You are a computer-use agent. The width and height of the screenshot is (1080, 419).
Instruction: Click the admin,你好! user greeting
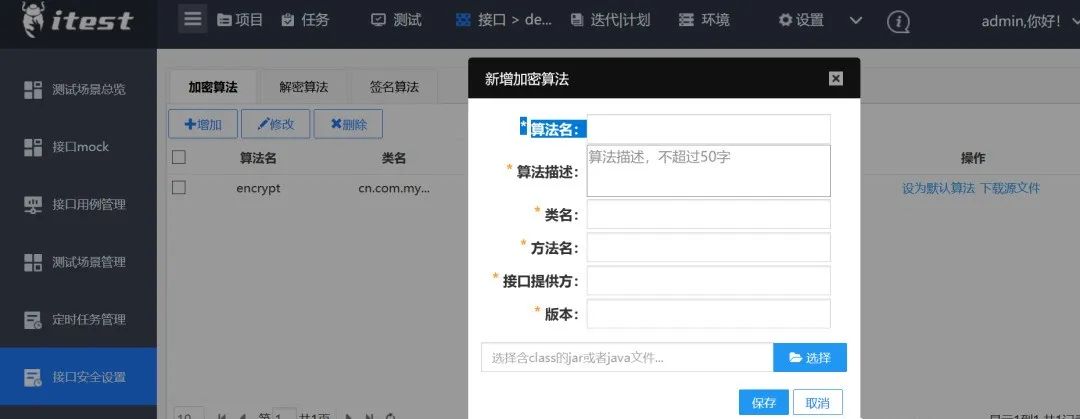tap(1021, 21)
